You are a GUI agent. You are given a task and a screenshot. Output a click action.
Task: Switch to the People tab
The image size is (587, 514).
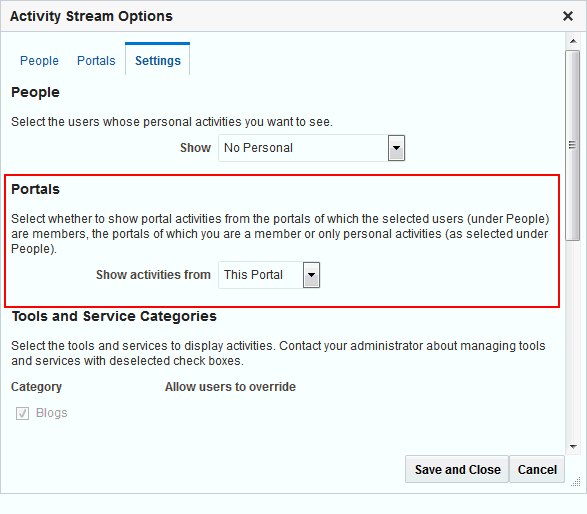(39, 61)
